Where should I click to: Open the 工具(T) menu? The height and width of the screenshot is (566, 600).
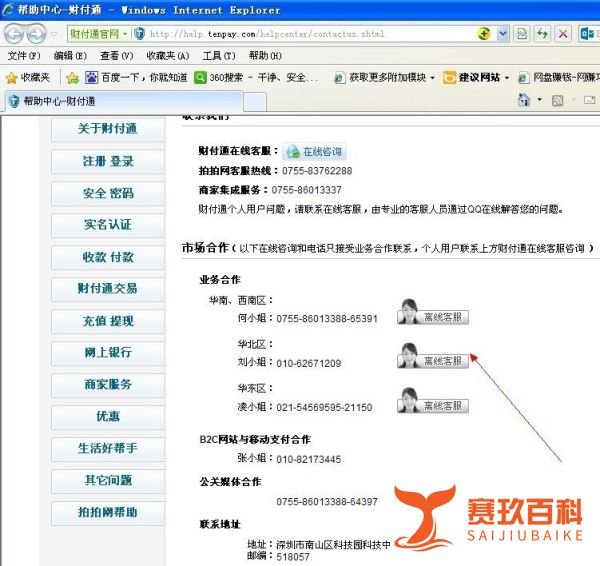pyautogui.click(x=218, y=56)
